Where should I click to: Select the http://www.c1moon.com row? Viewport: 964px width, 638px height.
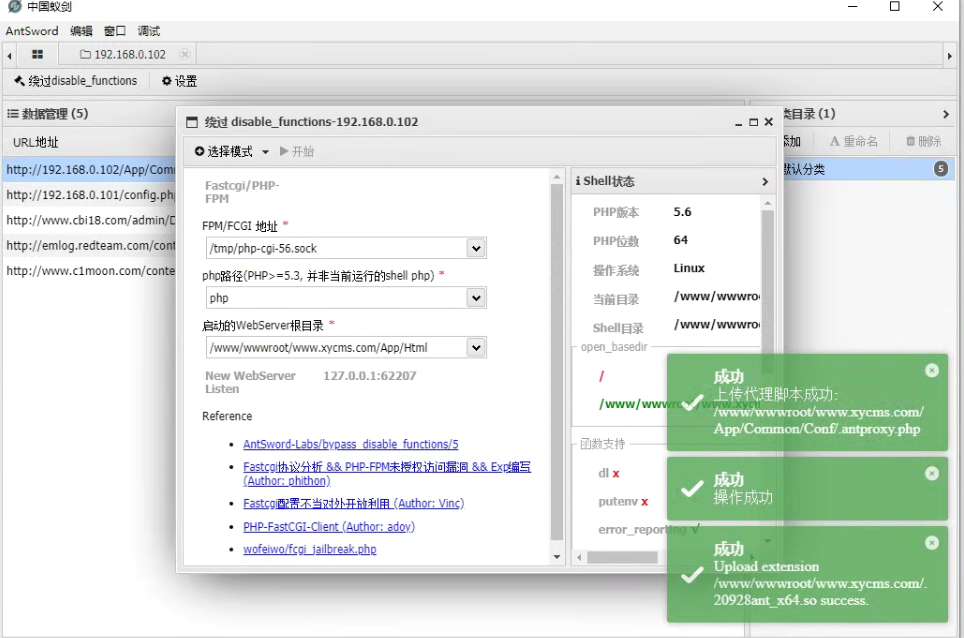tap(90, 270)
